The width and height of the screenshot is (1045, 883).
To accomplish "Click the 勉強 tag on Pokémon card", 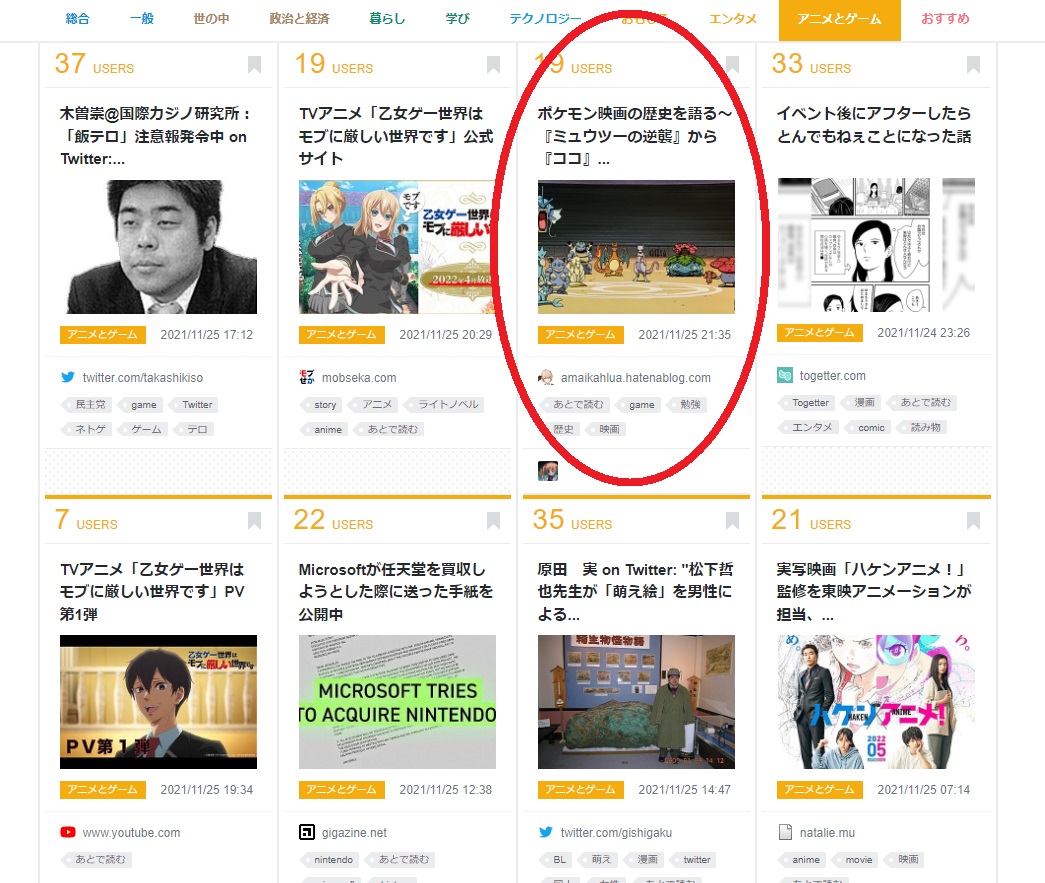I will [x=688, y=405].
